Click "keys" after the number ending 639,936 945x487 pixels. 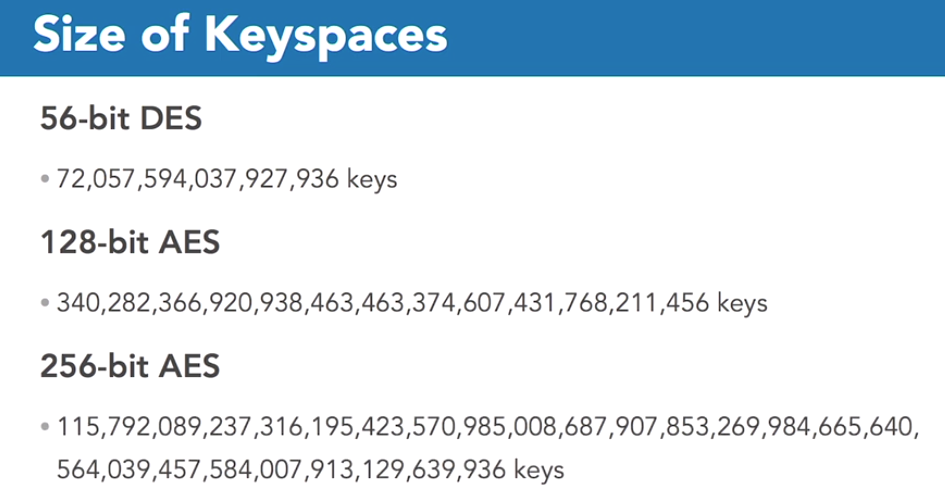point(539,467)
